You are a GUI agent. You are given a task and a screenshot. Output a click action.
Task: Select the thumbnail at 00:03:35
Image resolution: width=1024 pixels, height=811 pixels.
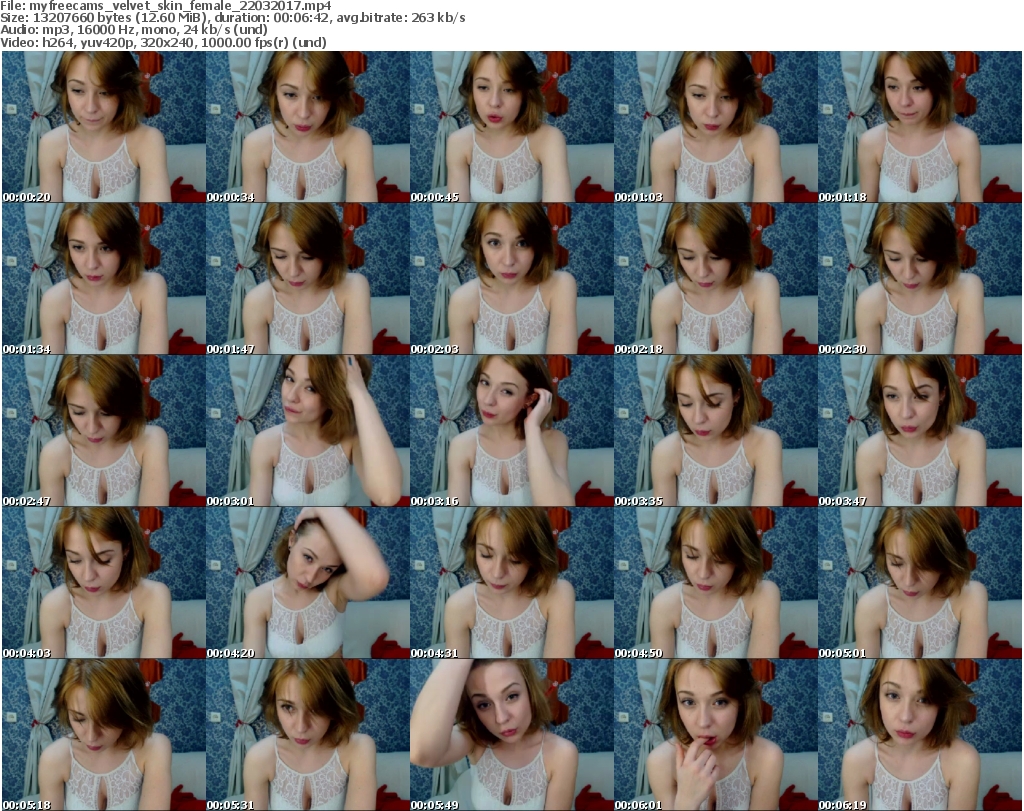coord(716,431)
